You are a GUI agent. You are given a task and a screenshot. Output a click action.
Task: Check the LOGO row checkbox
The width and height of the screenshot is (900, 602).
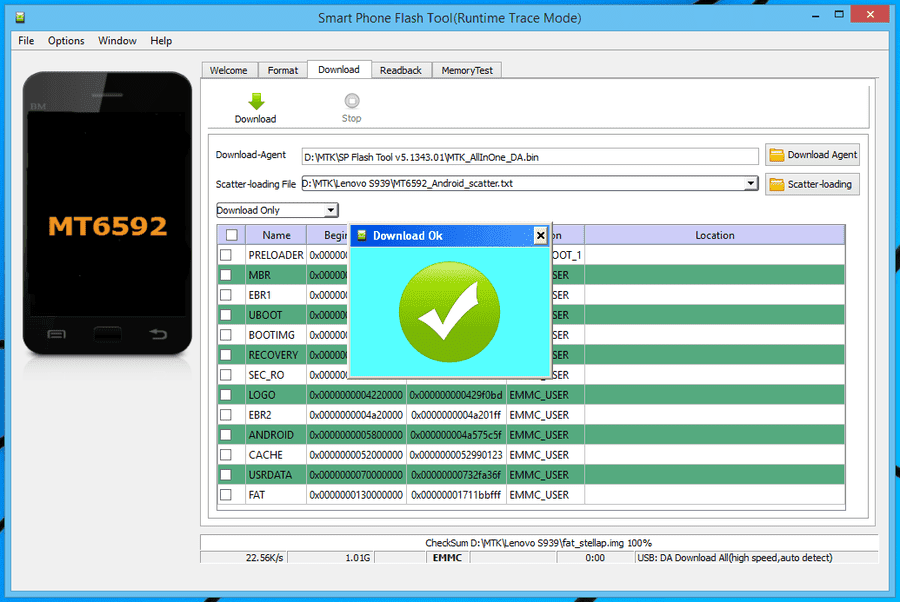pos(226,395)
